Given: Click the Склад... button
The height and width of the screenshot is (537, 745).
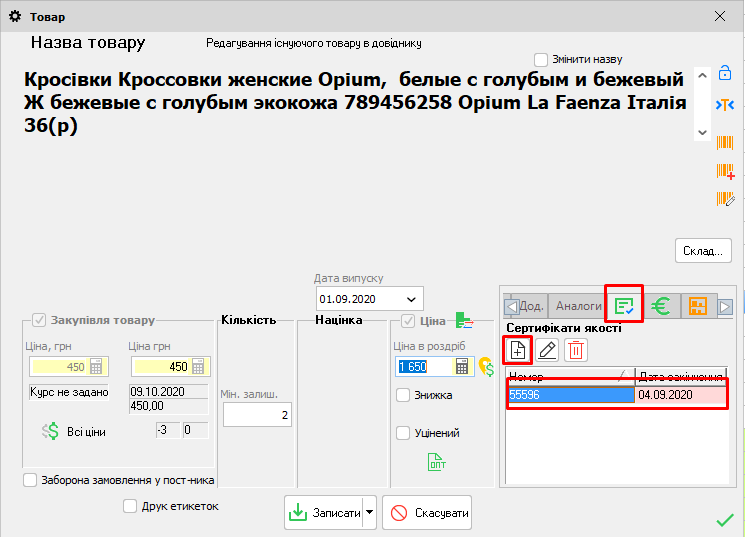Looking at the screenshot, I should coord(704,250).
